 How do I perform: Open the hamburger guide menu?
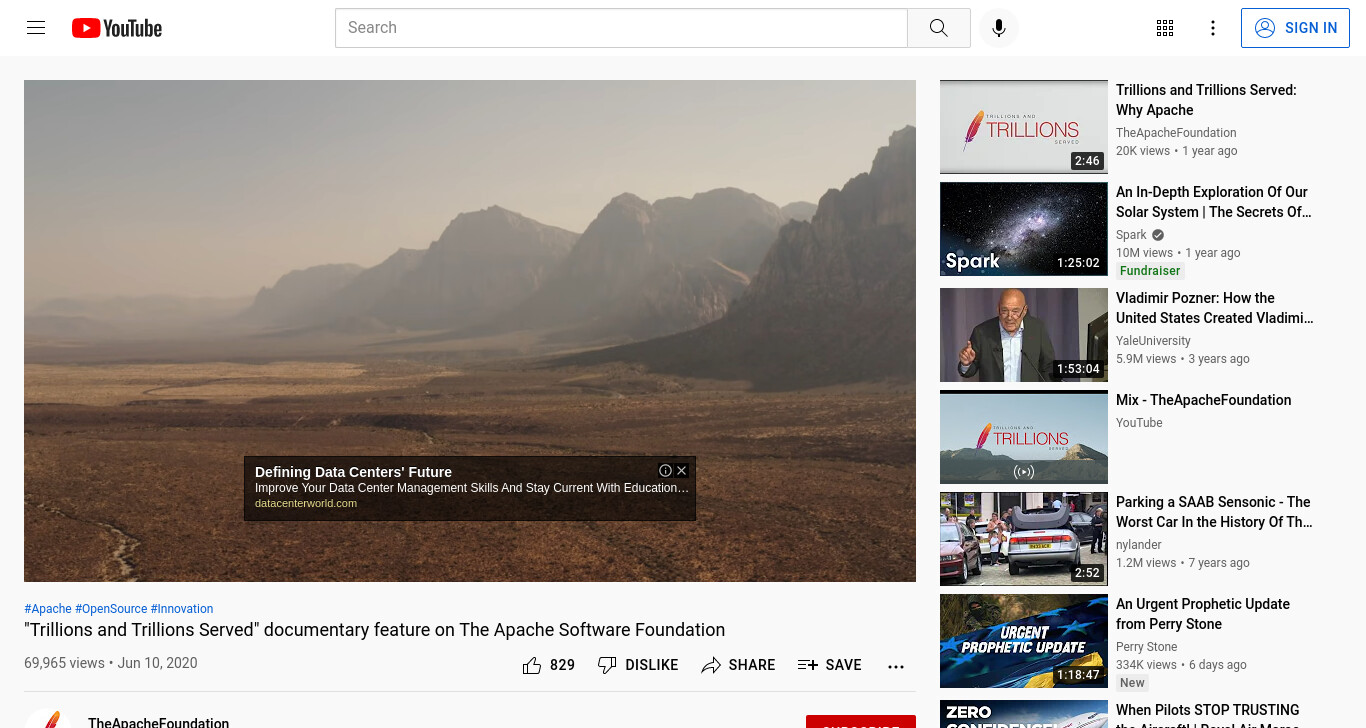(36, 28)
